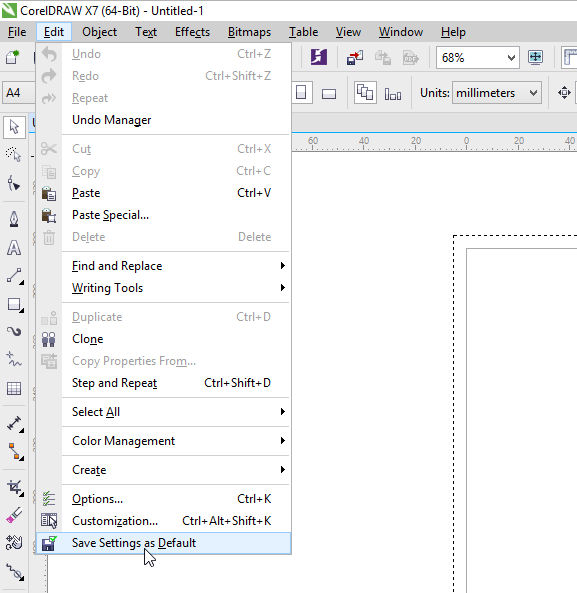Select the Smart Drawing tool
The height and width of the screenshot is (593, 577).
coord(14,360)
